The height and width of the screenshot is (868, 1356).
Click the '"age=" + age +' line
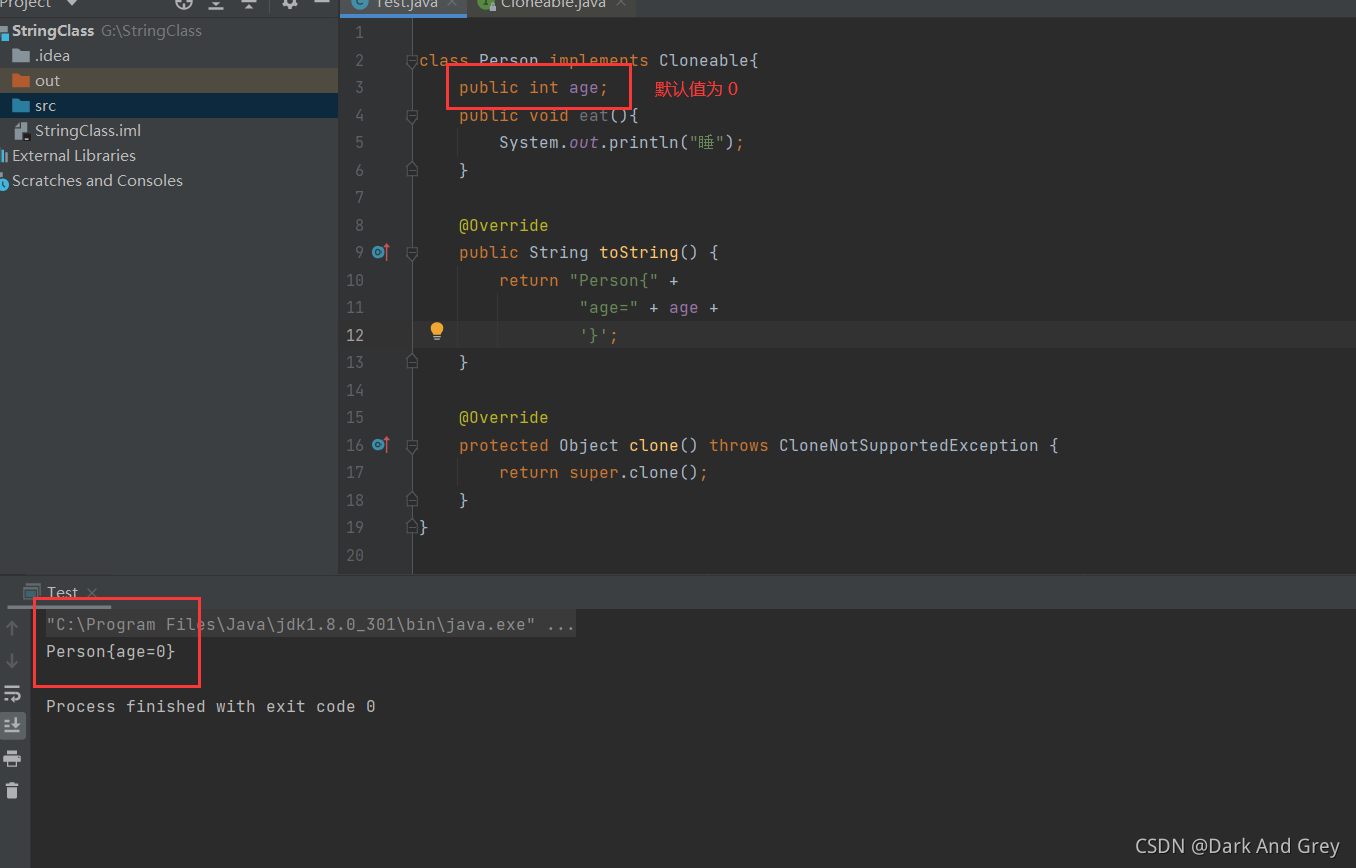(648, 308)
